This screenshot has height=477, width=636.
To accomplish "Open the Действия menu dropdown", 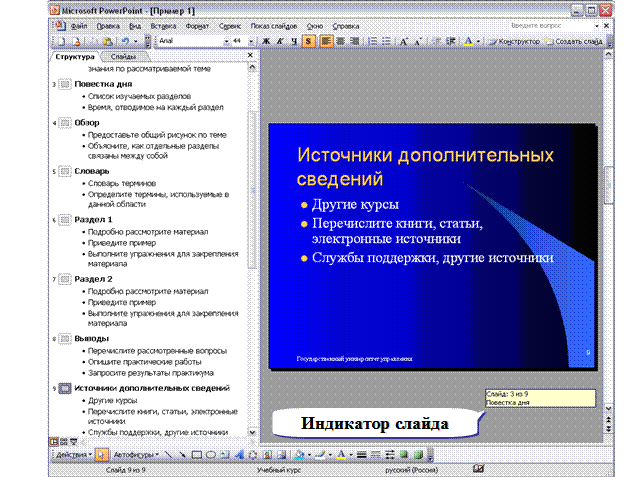I will (x=74, y=455).
